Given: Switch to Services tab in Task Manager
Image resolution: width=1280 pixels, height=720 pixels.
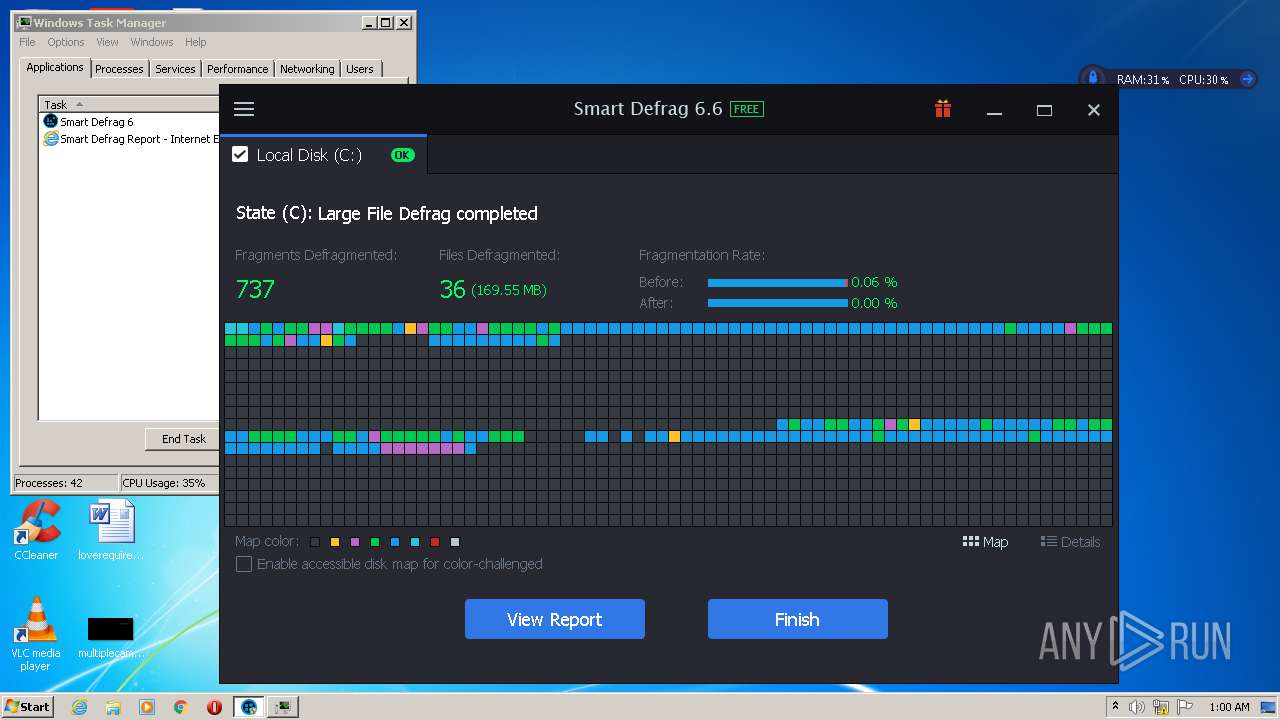Looking at the screenshot, I should tap(175, 69).
